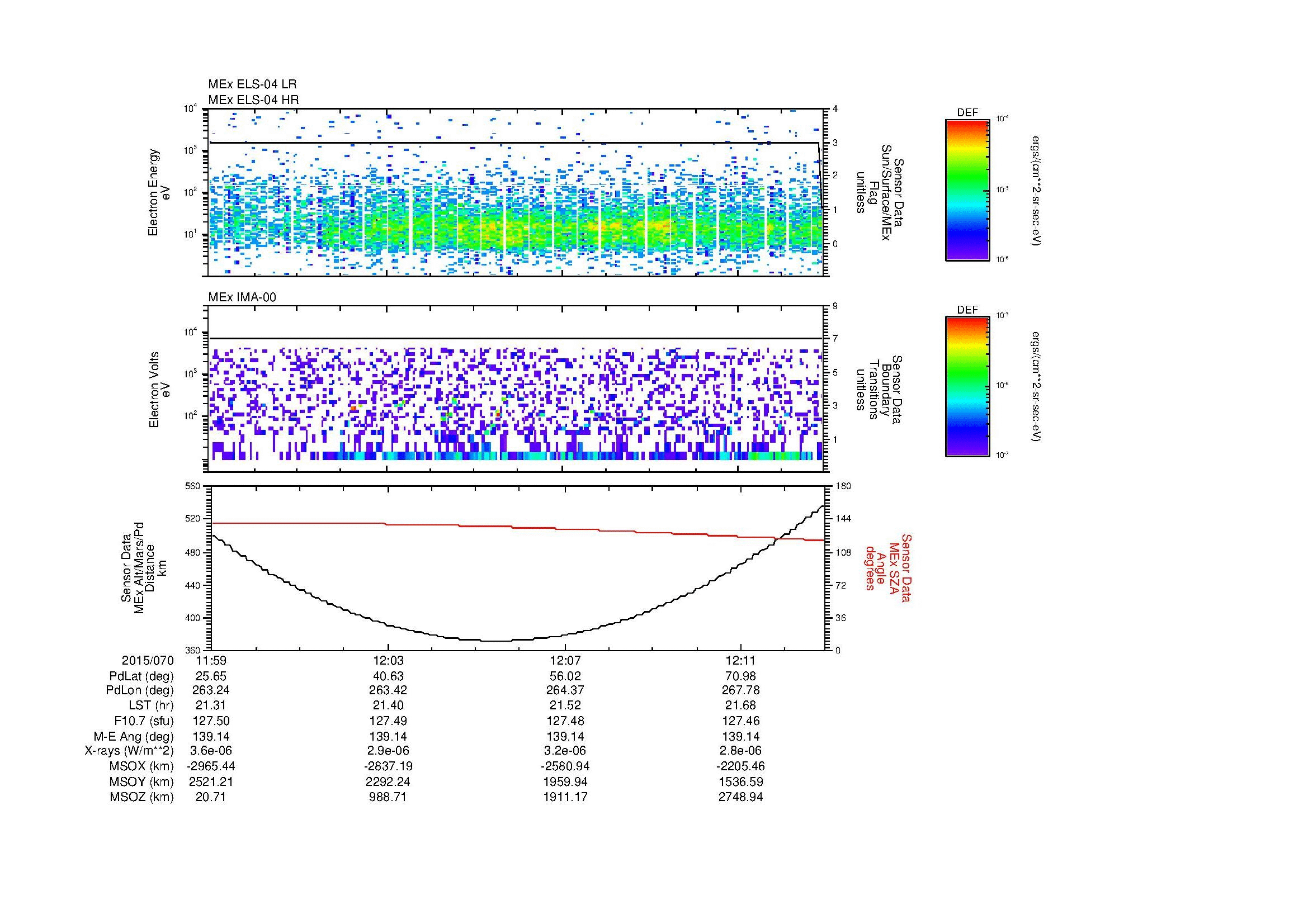Click the 12:11 time tick label
The image size is (1308, 924).
coord(740,660)
